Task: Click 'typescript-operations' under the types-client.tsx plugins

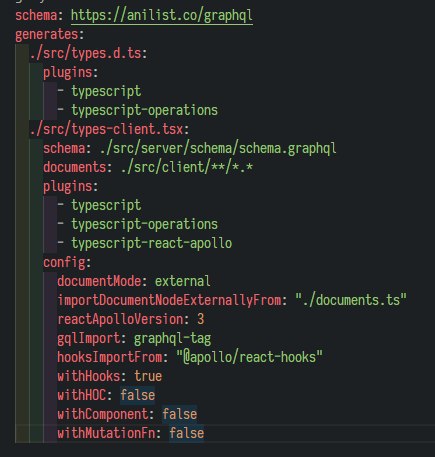Action: [x=145, y=224]
